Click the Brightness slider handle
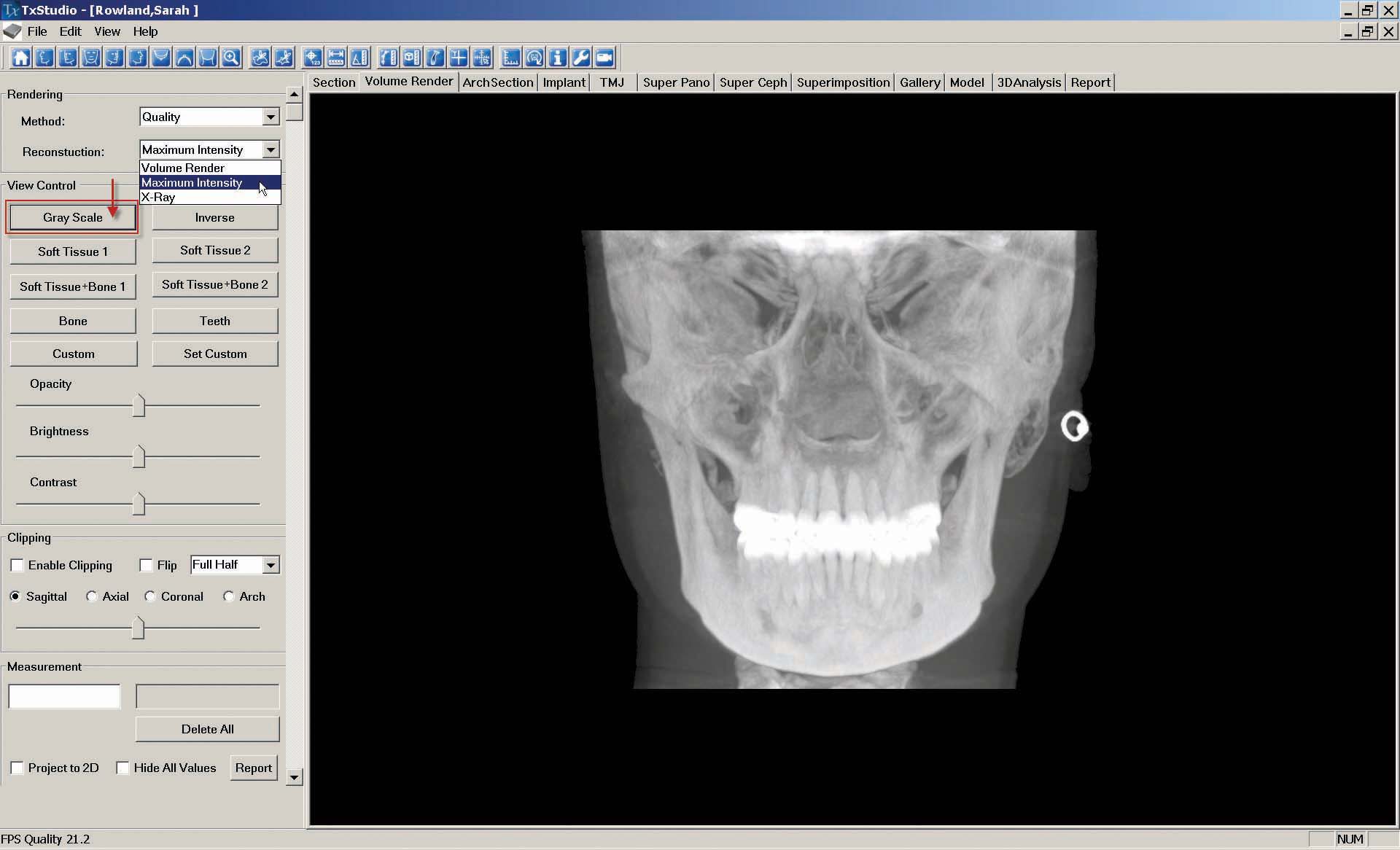The image size is (1400, 850). 139,457
